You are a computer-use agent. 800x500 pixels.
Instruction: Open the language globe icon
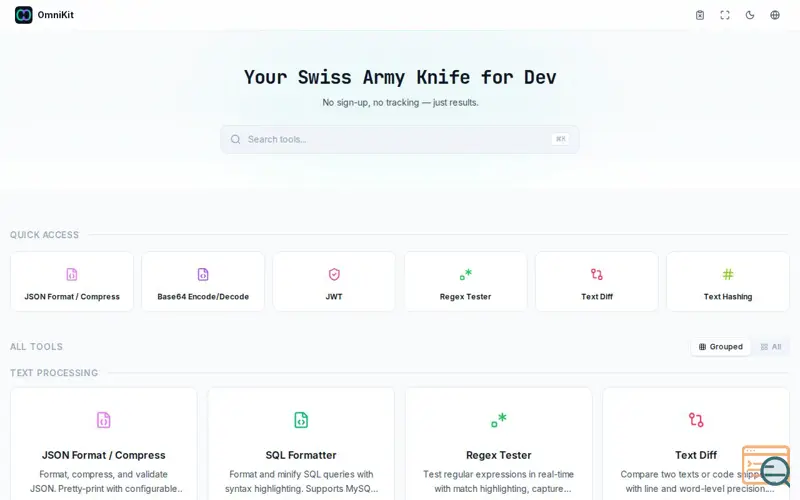pos(775,15)
